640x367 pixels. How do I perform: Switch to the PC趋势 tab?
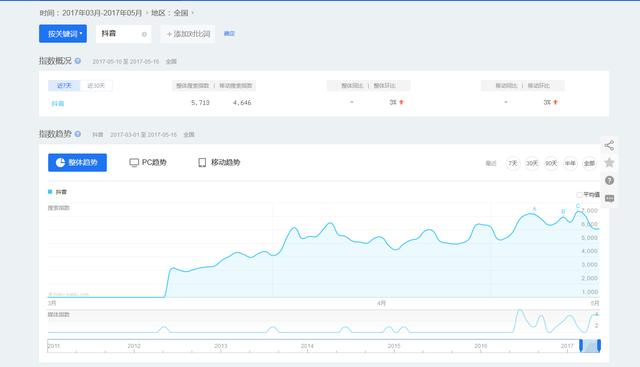click(x=148, y=162)
